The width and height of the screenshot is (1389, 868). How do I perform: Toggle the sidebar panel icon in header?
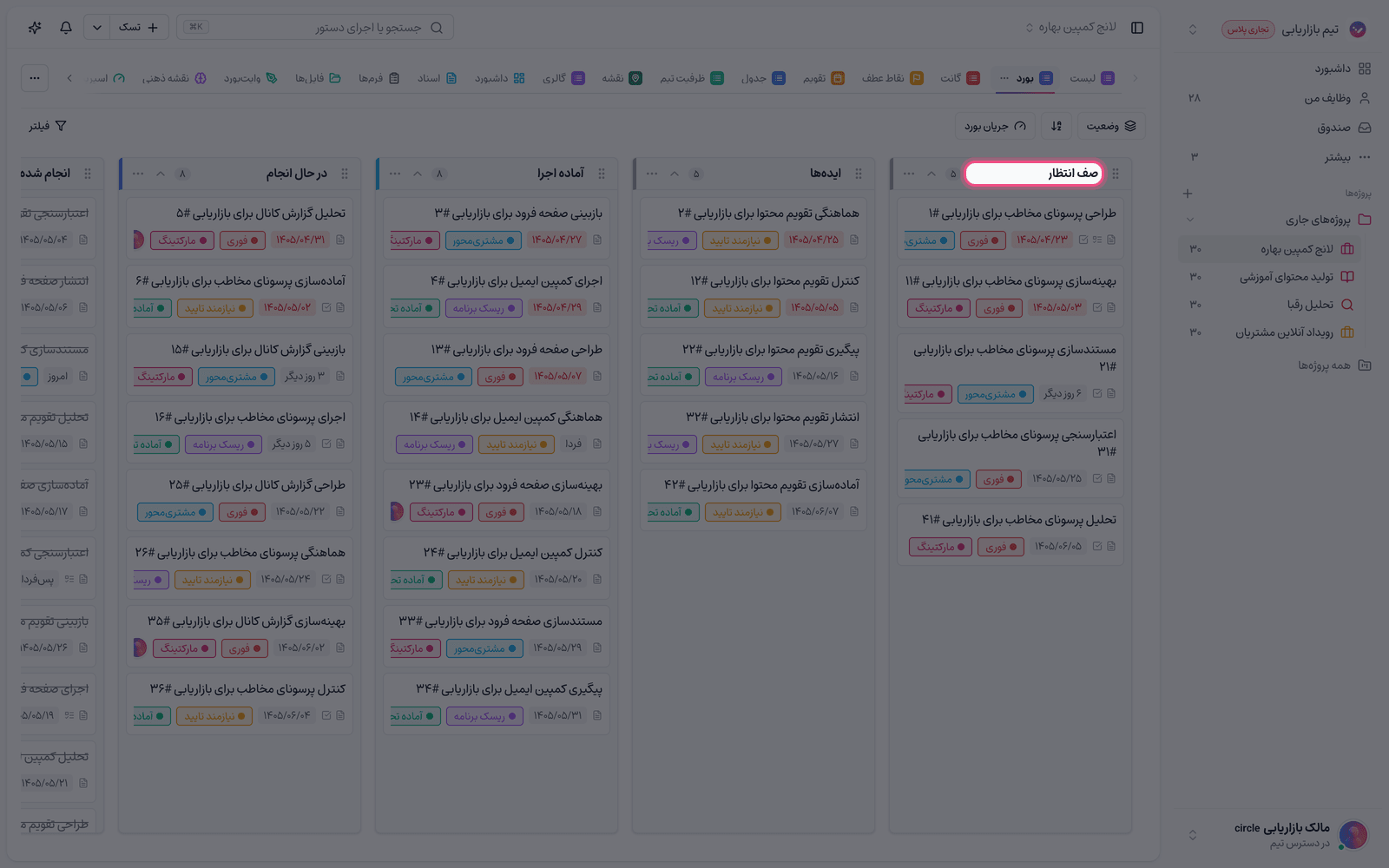[x=1137, y=28]
